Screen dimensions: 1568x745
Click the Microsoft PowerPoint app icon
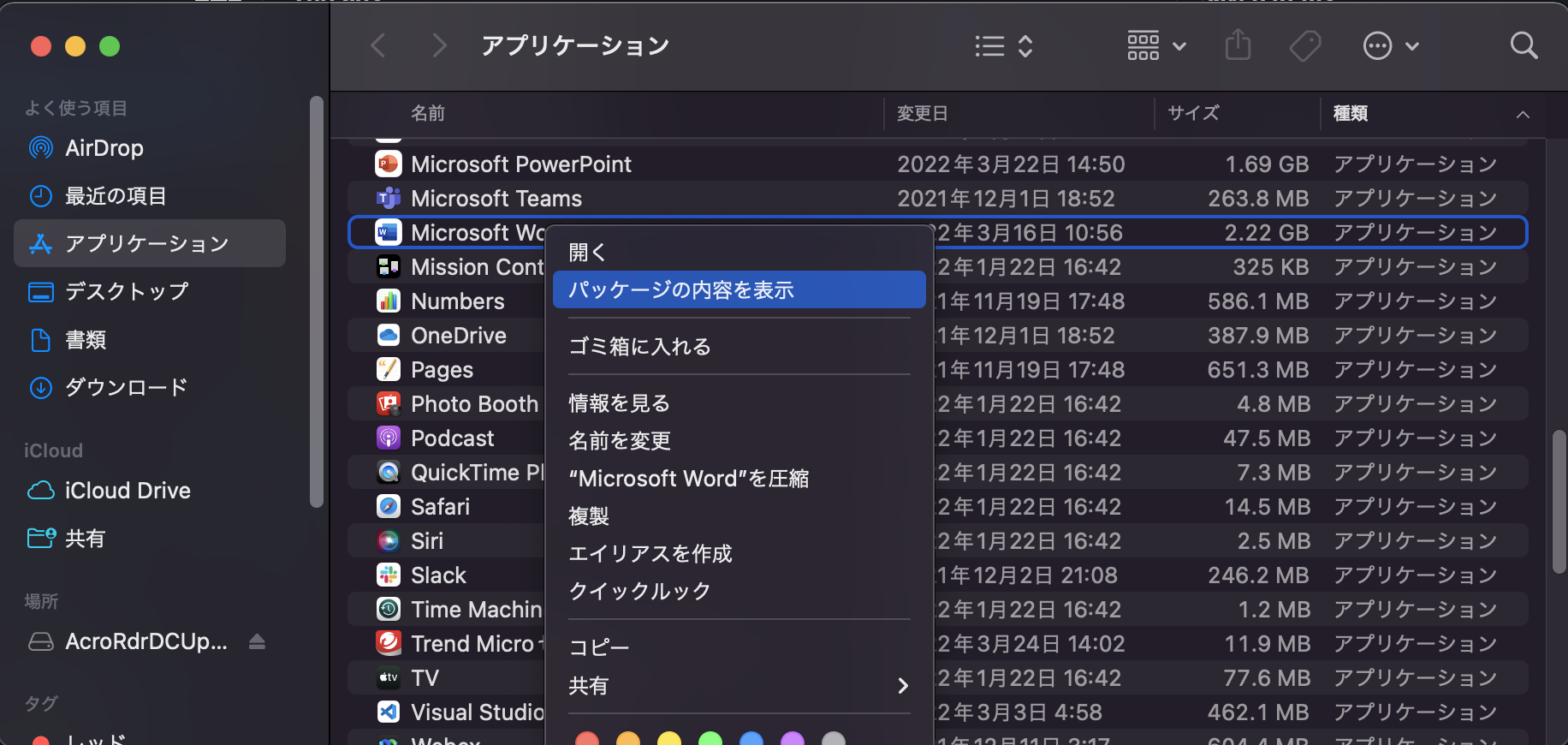[389, 164]
